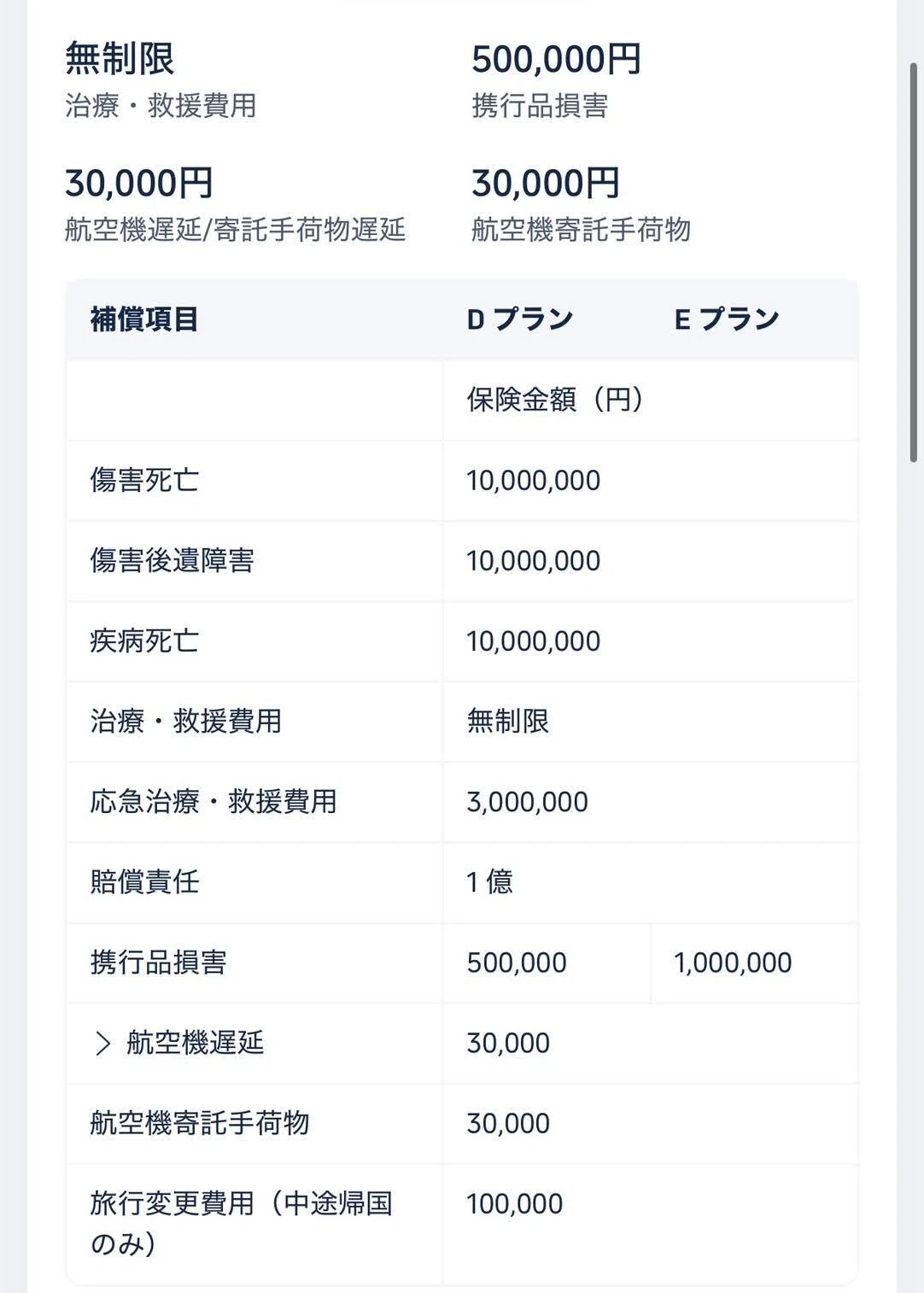Click the 応急治療・救援費用 row label

point(213,801)
